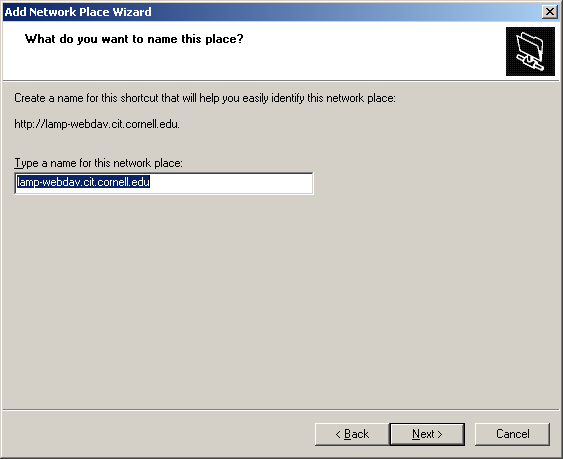Click the network folder wizard icon
This screenshot has width=563, height=459.
click(530, 51)
